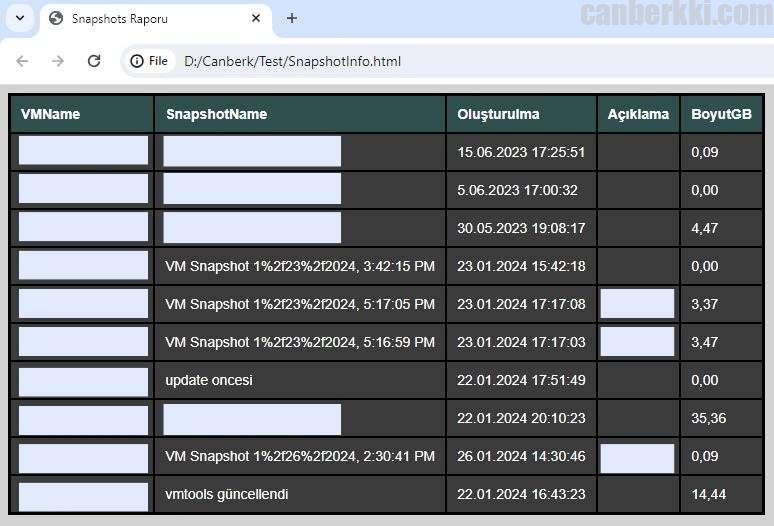
Task: Close the Snapshots Raporu tab
Action: 256,19
